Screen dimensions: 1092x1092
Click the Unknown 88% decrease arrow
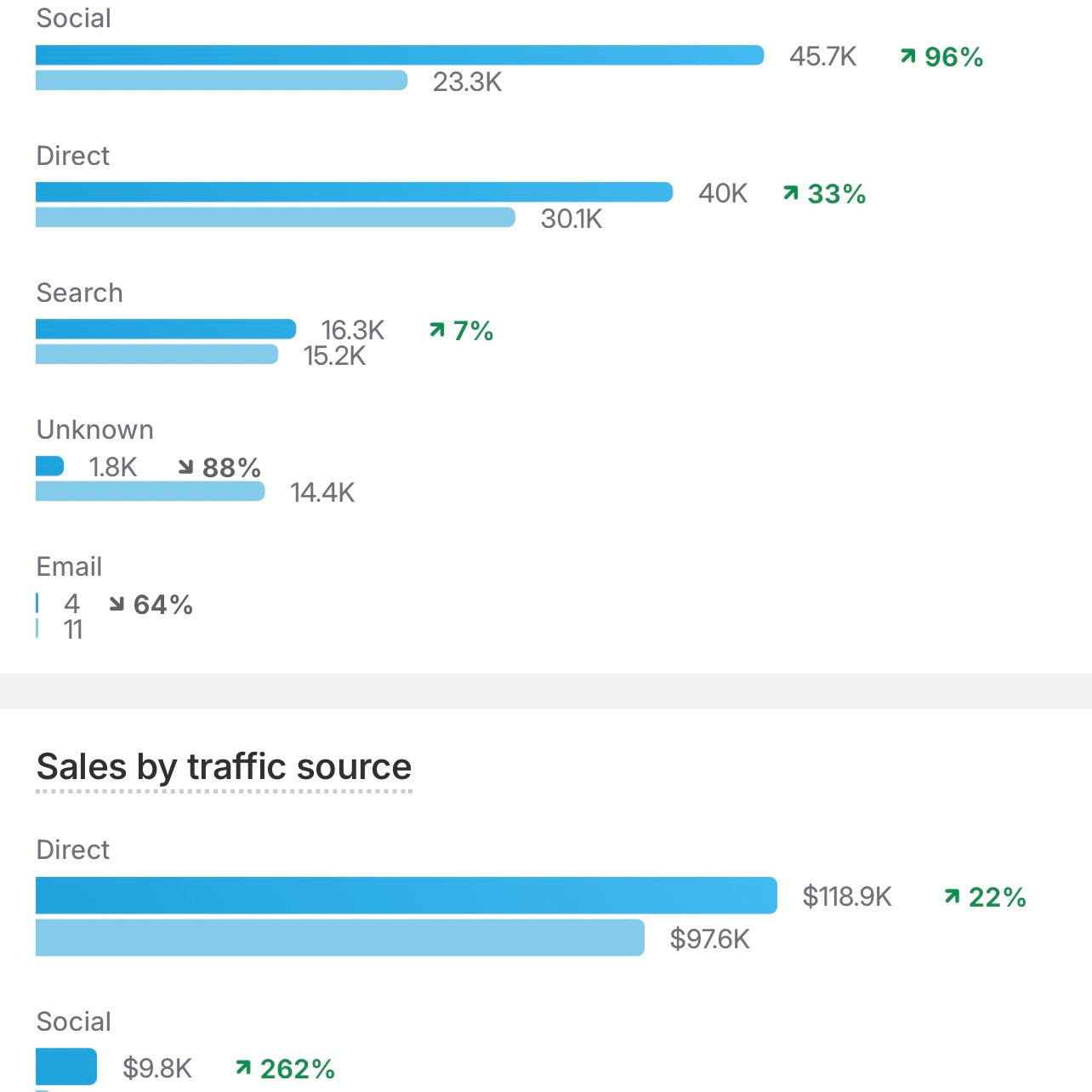click(x=185, y=467)
